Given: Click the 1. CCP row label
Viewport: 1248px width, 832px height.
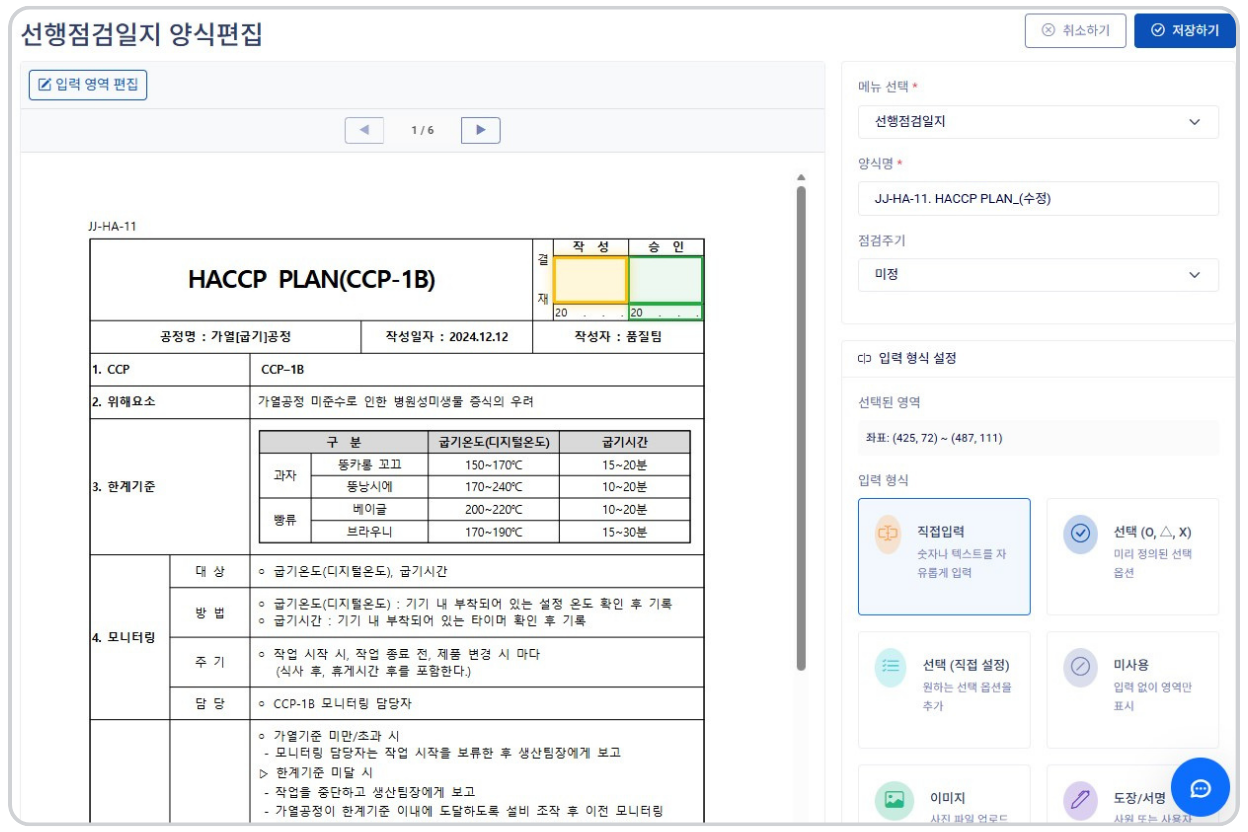Looking at the screenshot, I should 111,369.
